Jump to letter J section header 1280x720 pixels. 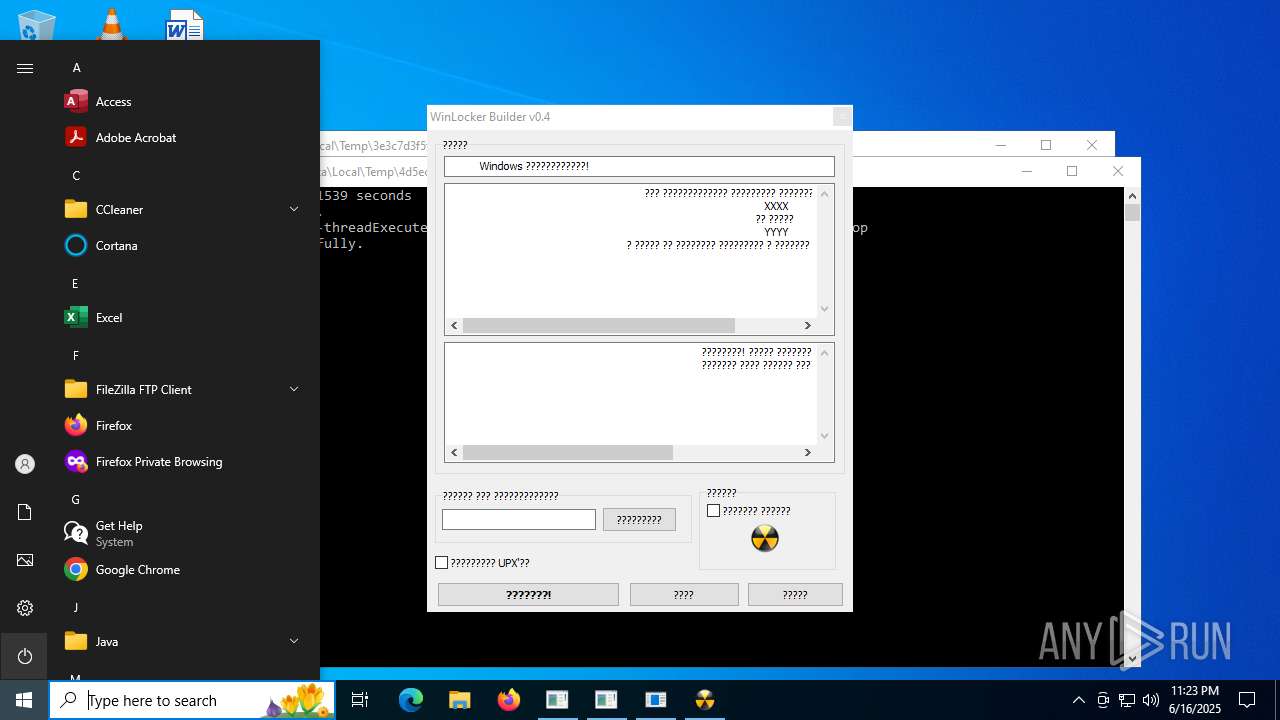click(75, 608)
